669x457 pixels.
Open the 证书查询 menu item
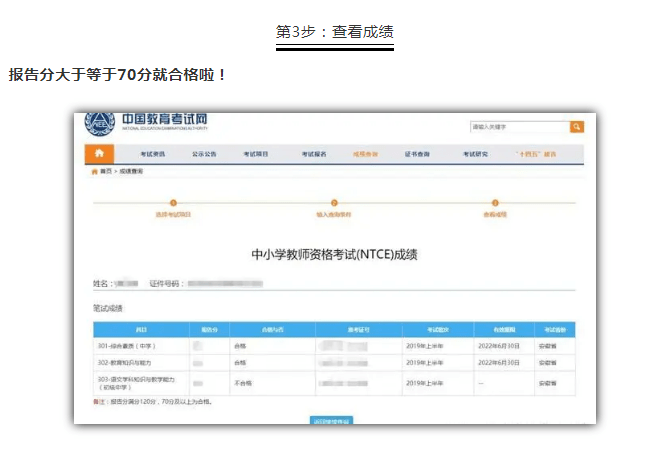point(417,154)
